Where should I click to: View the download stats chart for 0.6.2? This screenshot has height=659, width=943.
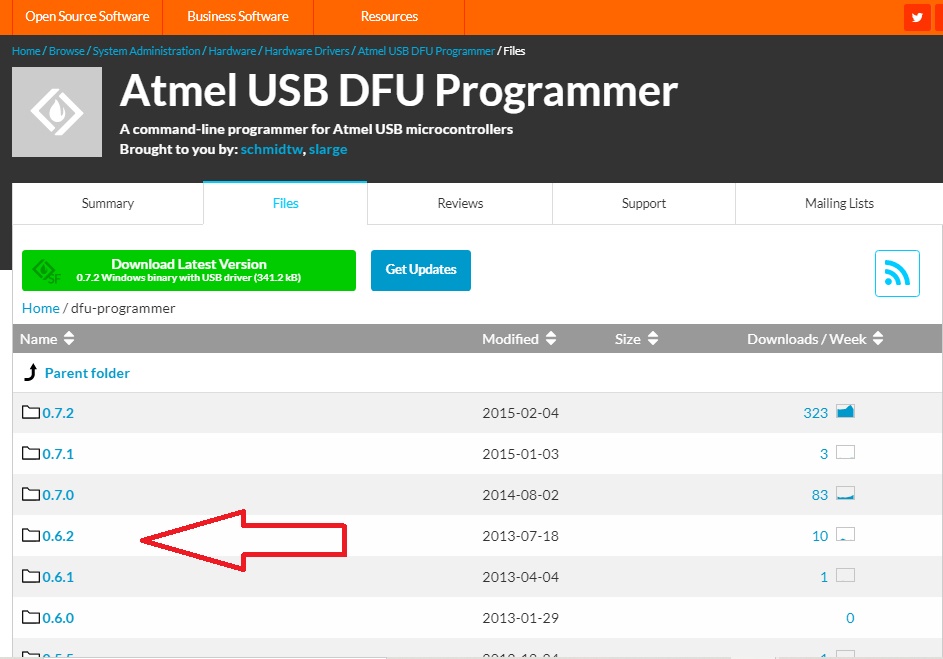point(845,534)
